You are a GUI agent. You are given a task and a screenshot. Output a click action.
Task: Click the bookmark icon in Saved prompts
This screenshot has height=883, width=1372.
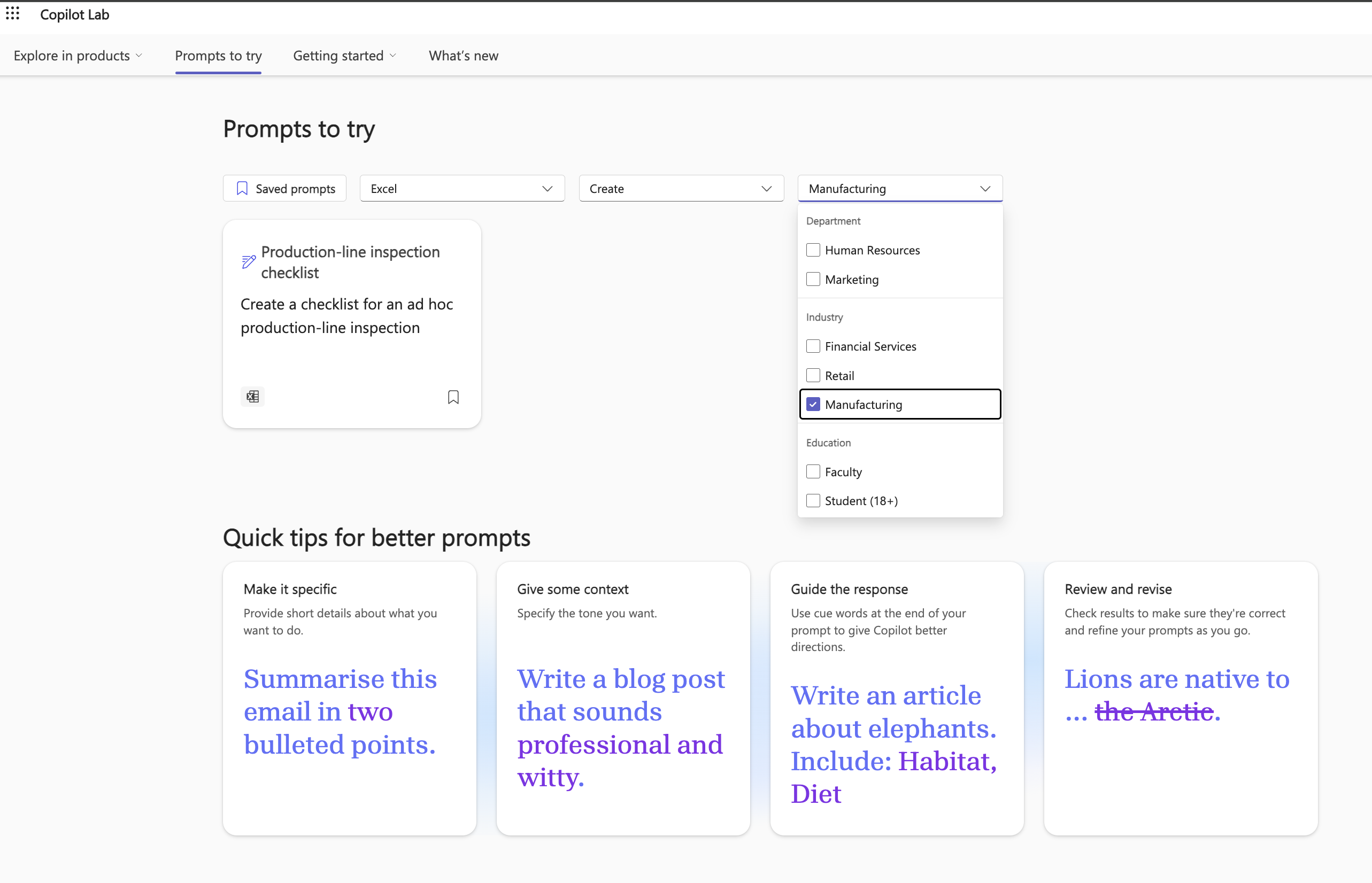coord(242,189)
